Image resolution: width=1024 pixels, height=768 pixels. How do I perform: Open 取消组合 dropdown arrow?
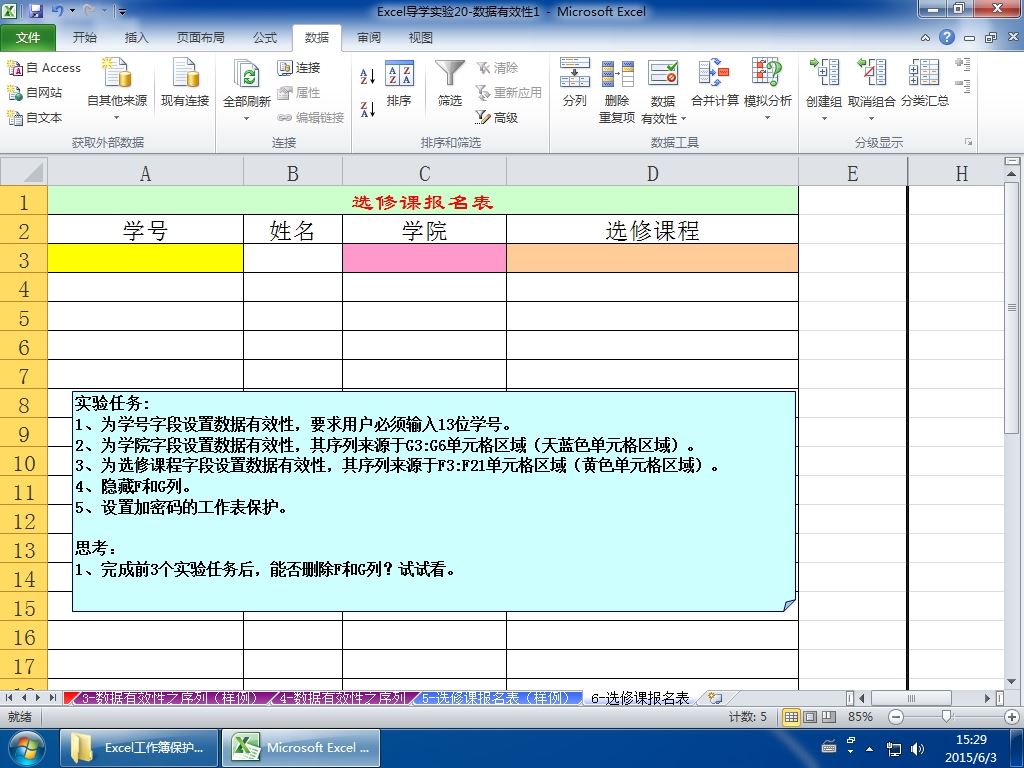(872, 119)
